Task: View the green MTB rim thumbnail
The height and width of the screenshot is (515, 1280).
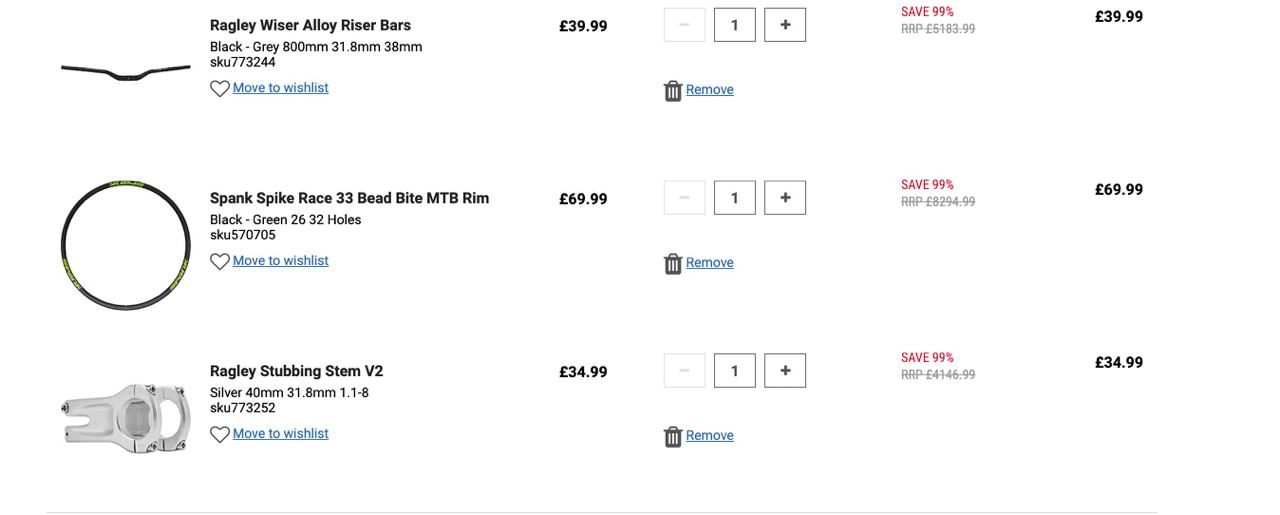Action: pos(126,245)
